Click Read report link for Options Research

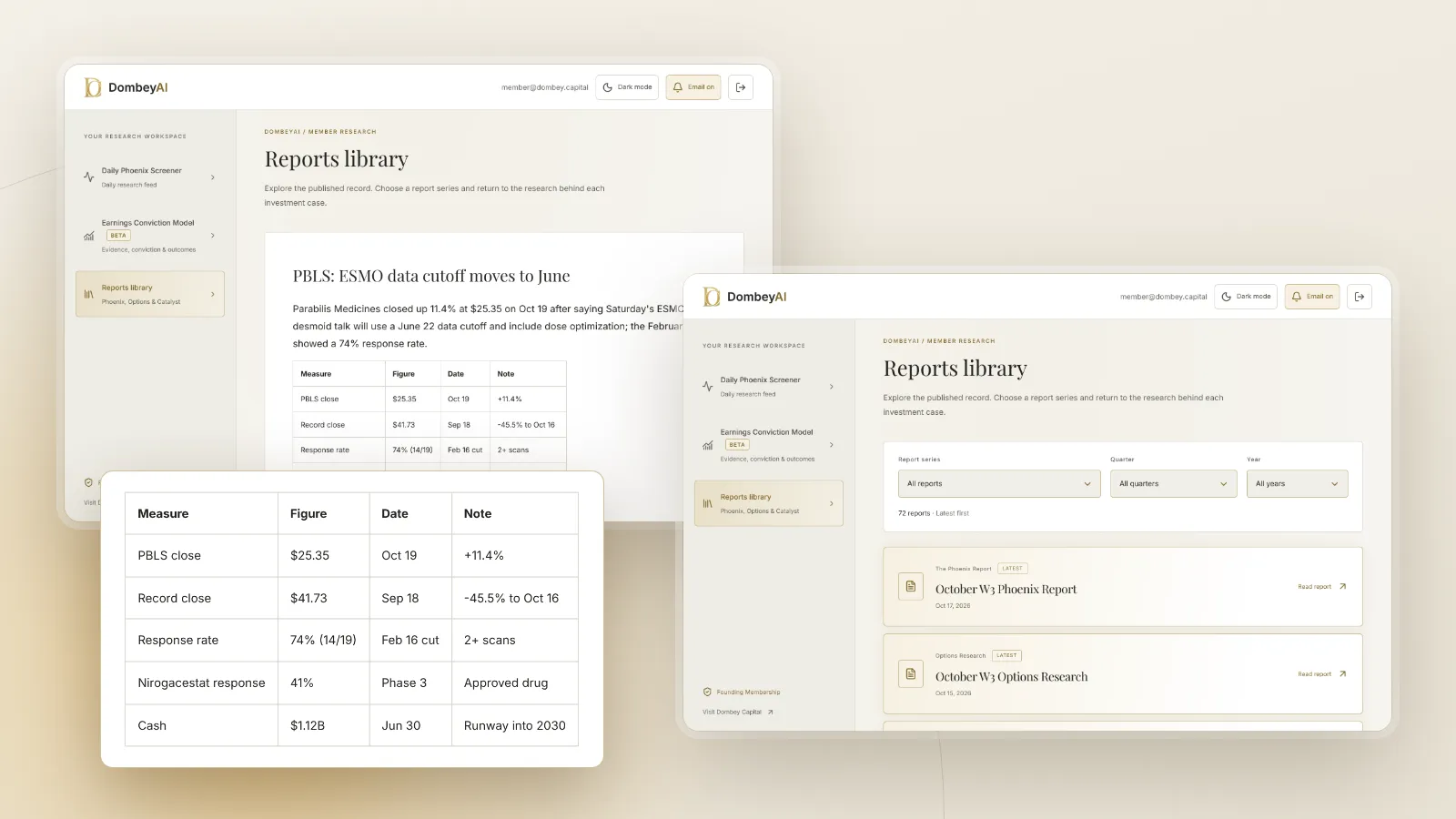[x=1322, y=674]
